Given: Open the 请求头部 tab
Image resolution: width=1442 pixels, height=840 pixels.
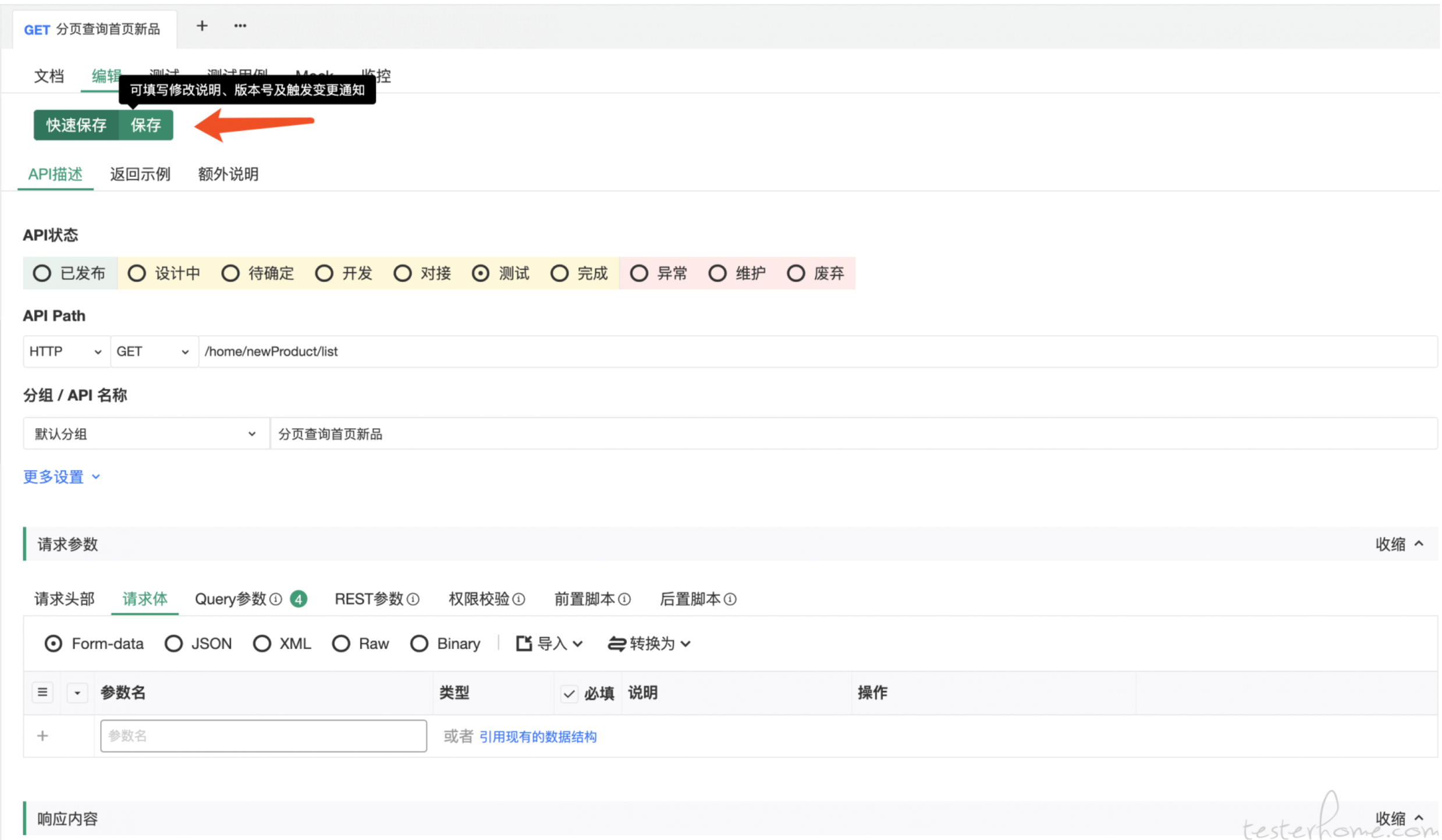Looking at the screenshot, I should pyautogui.click(x=64, y=599).
